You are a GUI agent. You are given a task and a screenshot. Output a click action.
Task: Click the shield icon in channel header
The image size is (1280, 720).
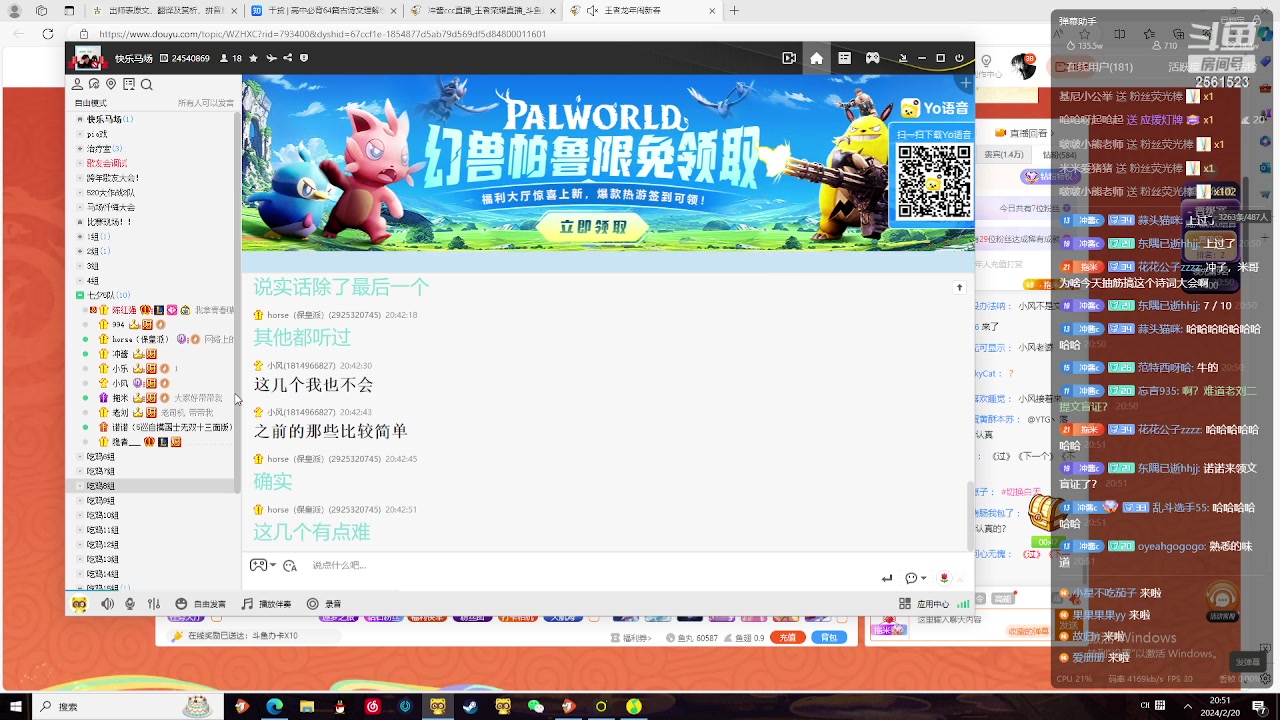[304, 58]
